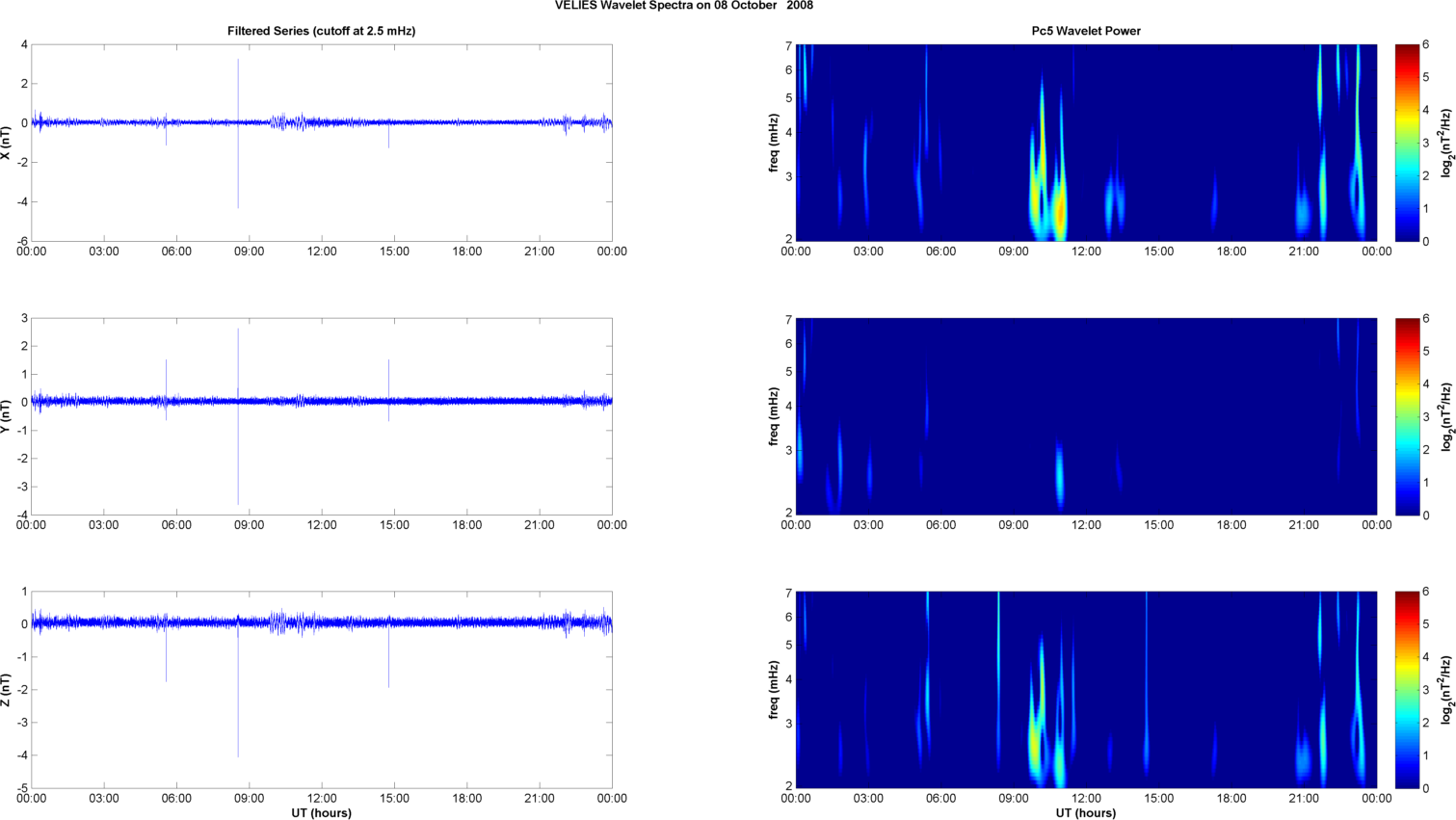The width and height of the screenshot is (1456, 820).
Task: Click the cyan blob near 11:00 in Y wavelet plot
Action: [x=1060, y=474]
